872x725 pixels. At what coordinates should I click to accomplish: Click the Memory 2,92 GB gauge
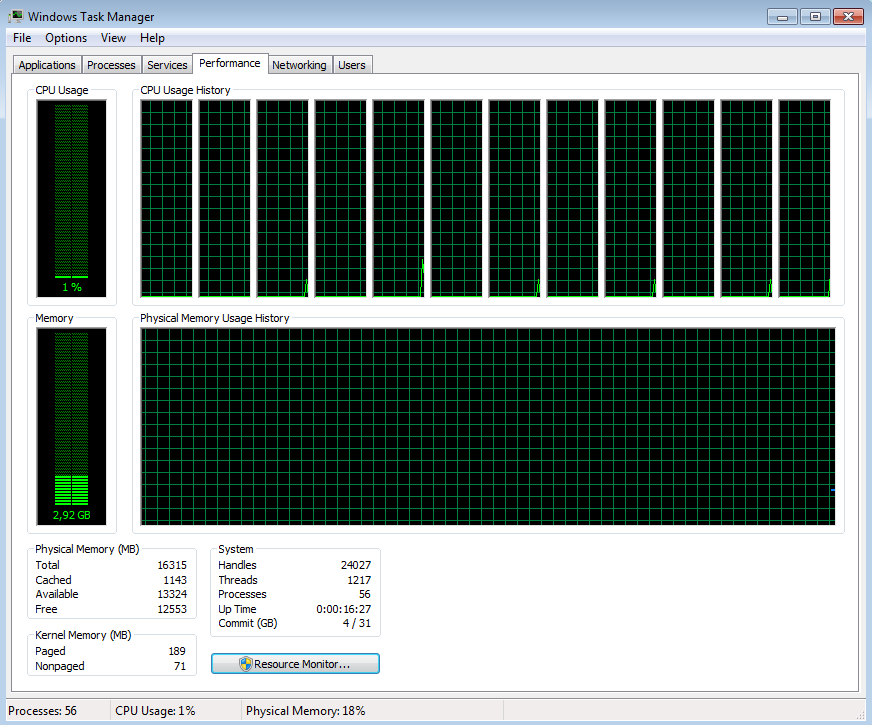71,426
